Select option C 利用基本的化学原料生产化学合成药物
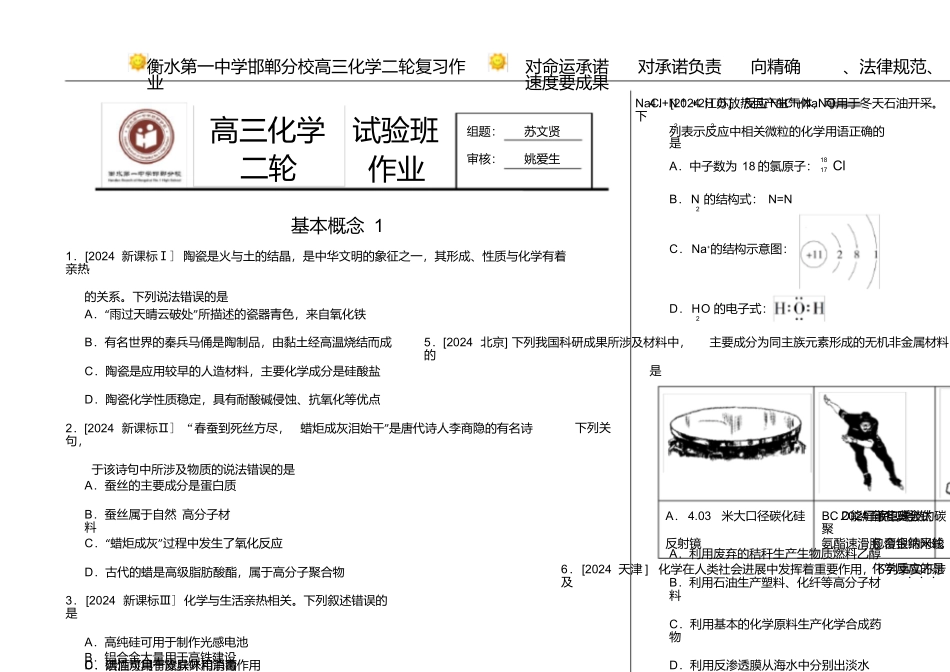This screenshot has height=672, width=950. (x=776, y=631)
